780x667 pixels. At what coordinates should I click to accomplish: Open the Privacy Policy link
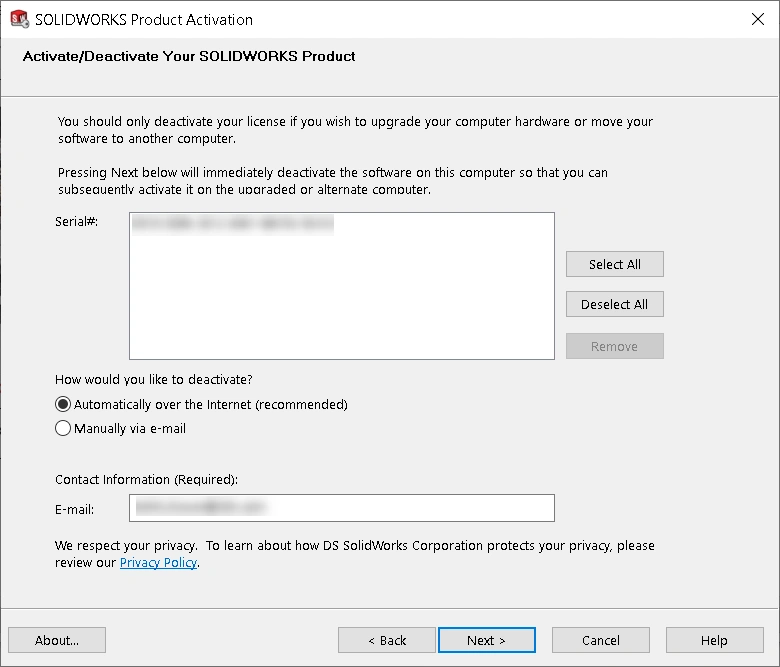158,563
